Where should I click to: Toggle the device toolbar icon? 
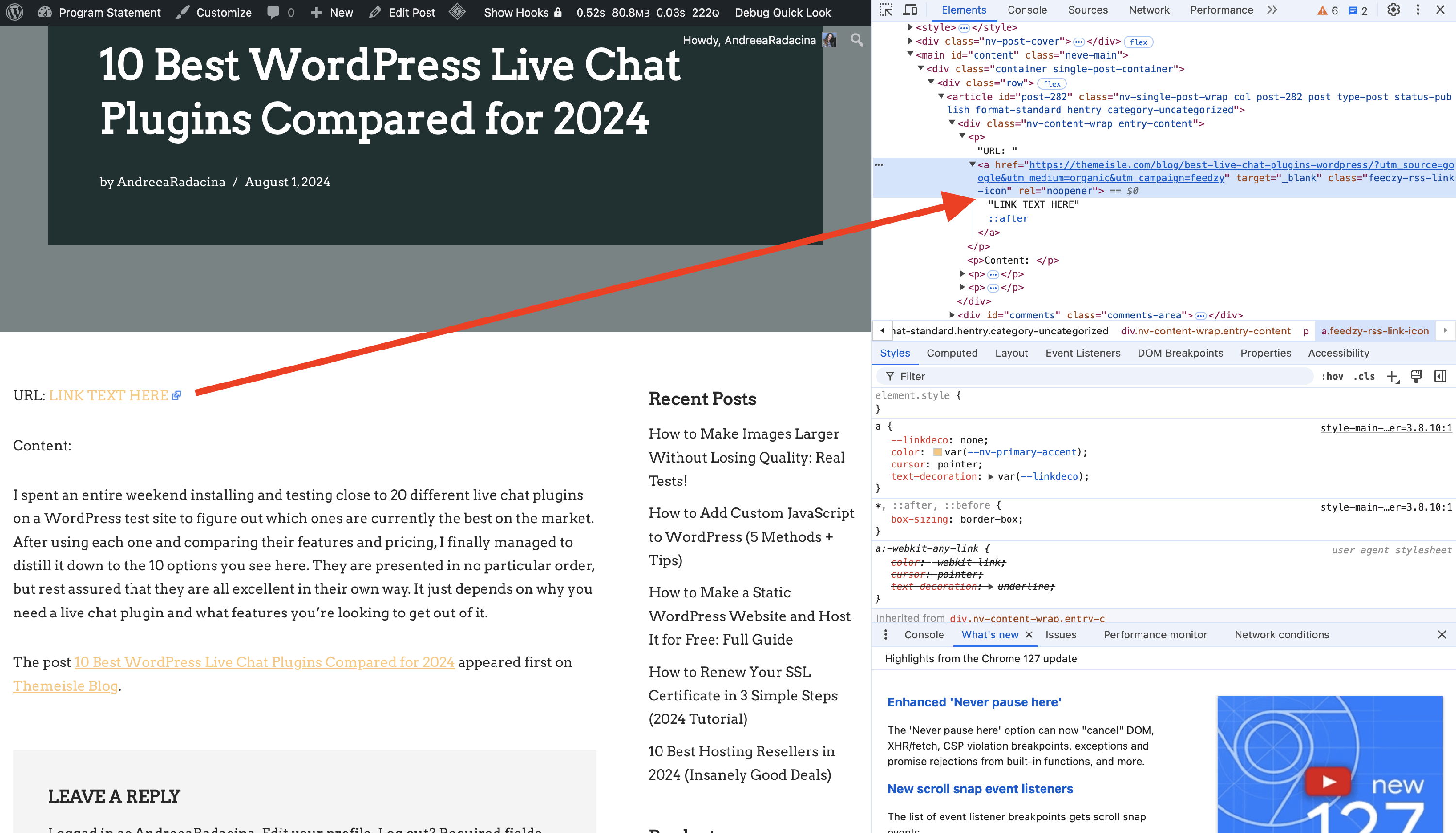(x=910, y=10)
